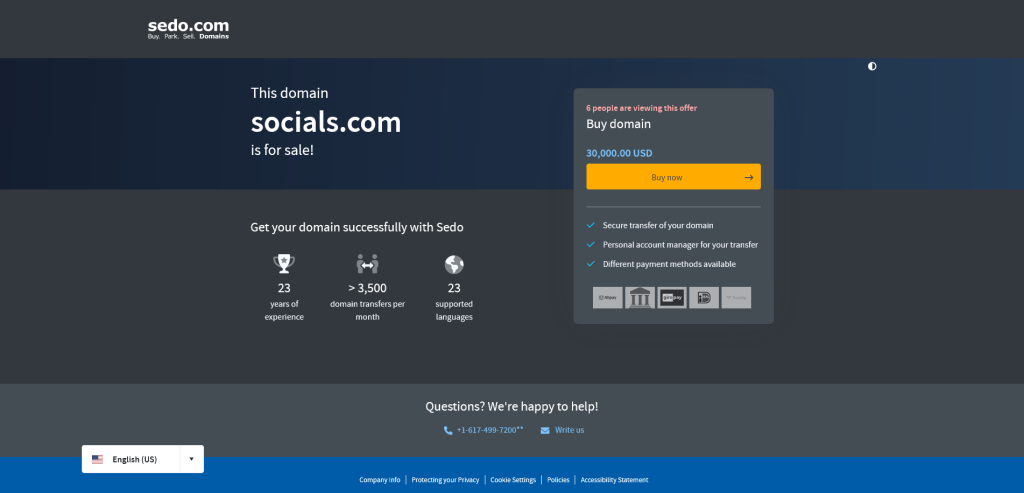Click the 30,000.00 USD price text
Screen dimensions: 1024x493
pyautogui.click(x=619, y=153)
